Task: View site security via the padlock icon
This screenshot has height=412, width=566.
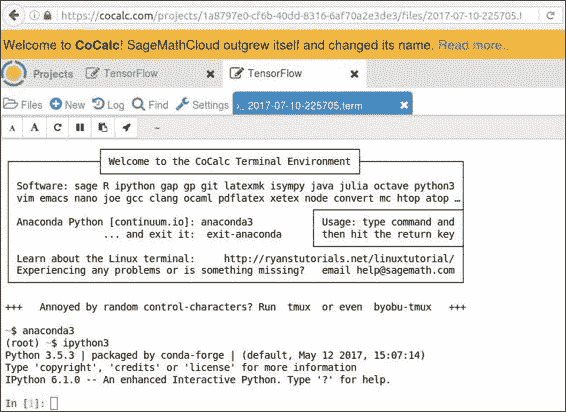Action: [47, 15]
